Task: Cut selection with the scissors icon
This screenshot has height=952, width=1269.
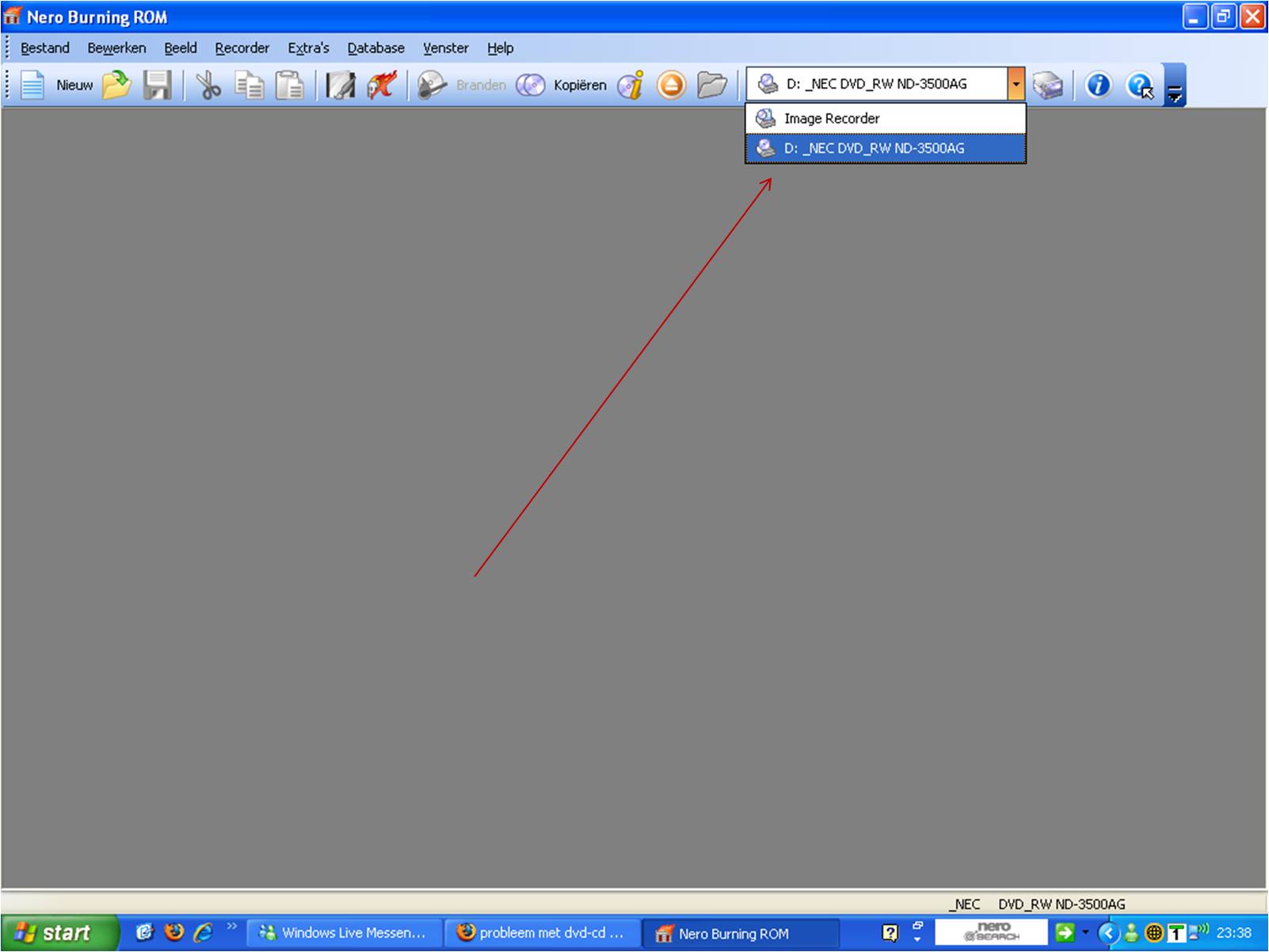Action: [x=208, y=85]
